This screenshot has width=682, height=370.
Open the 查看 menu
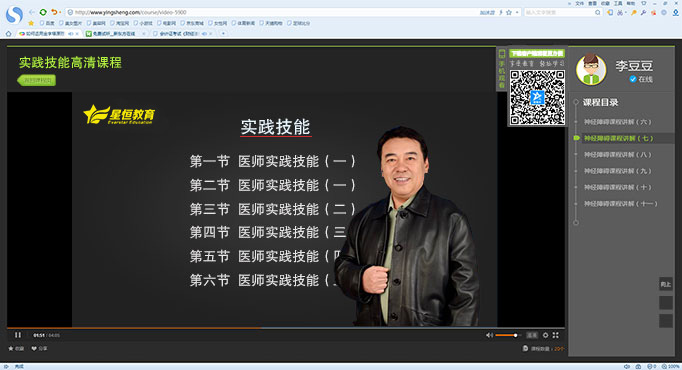pos(592,3)
